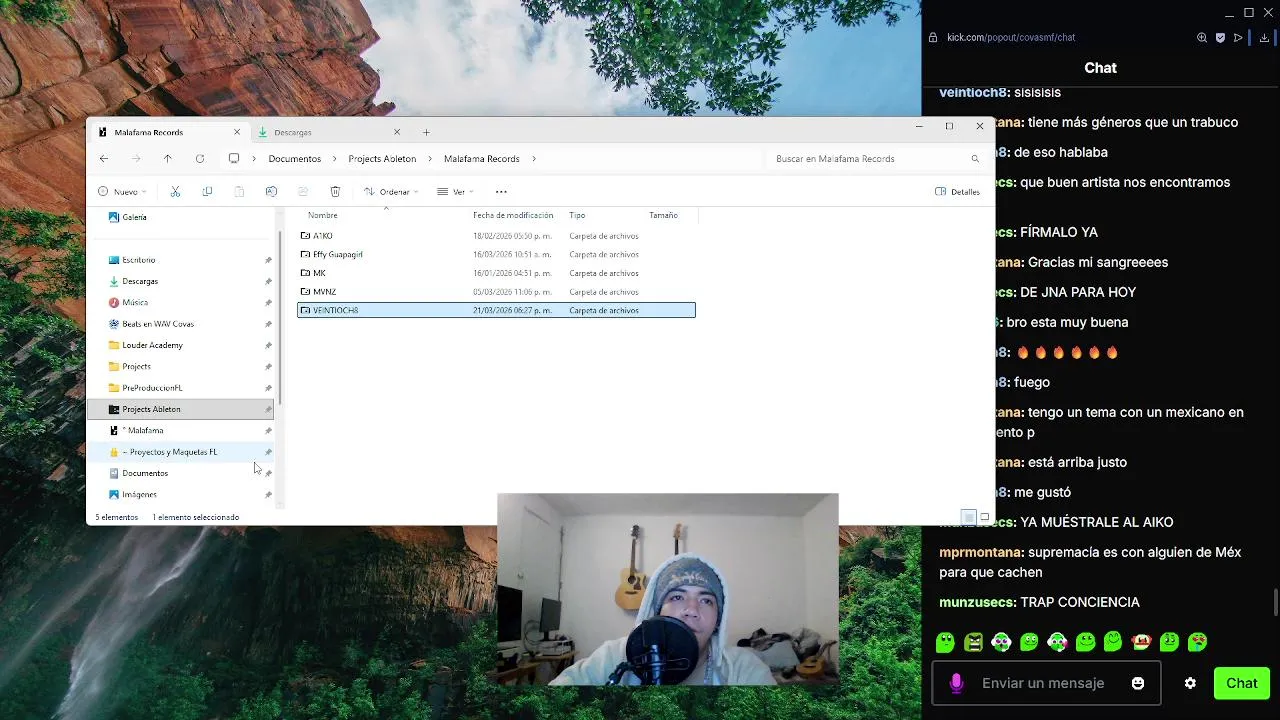Open Documentos in the sidebar

pos(145,473)
